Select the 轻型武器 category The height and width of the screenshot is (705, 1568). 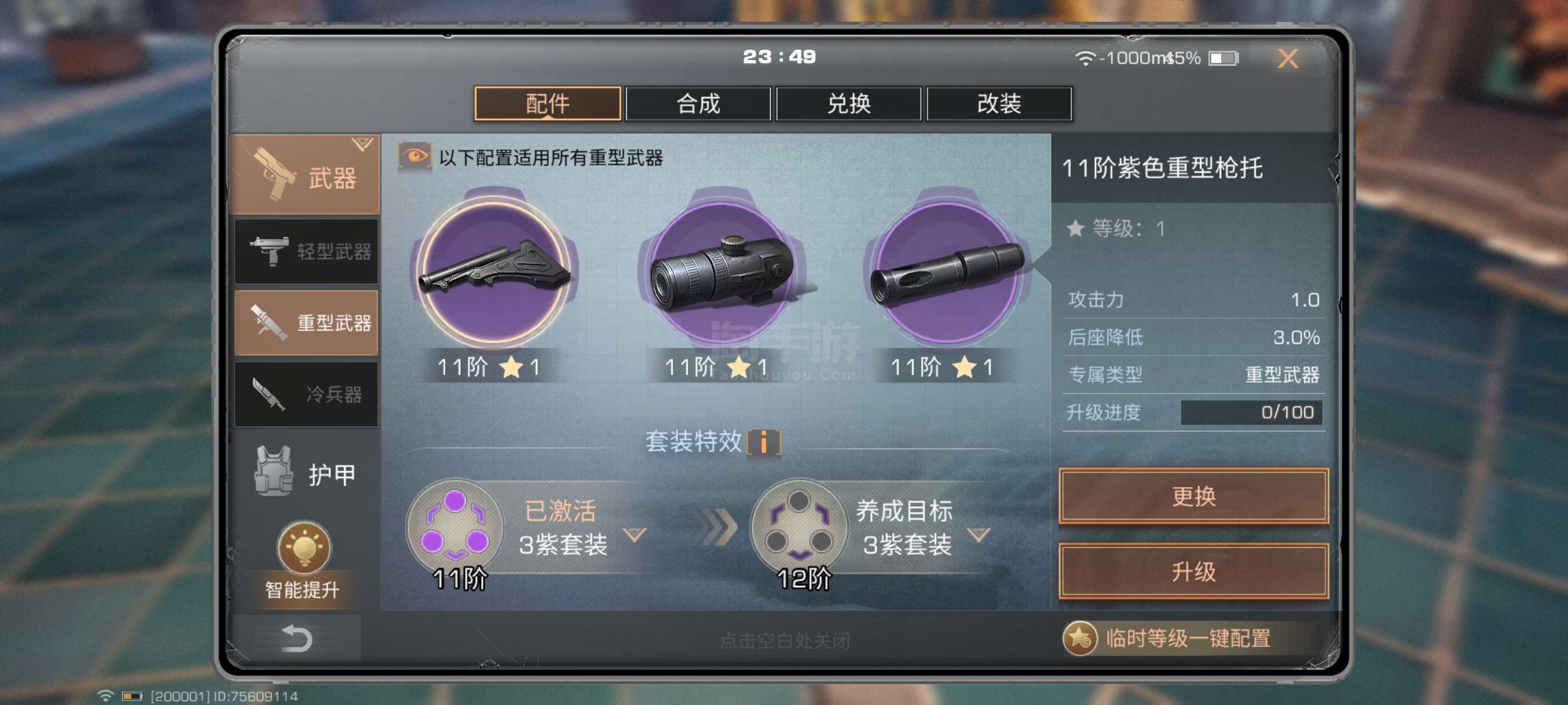click(x=306, y=251)
